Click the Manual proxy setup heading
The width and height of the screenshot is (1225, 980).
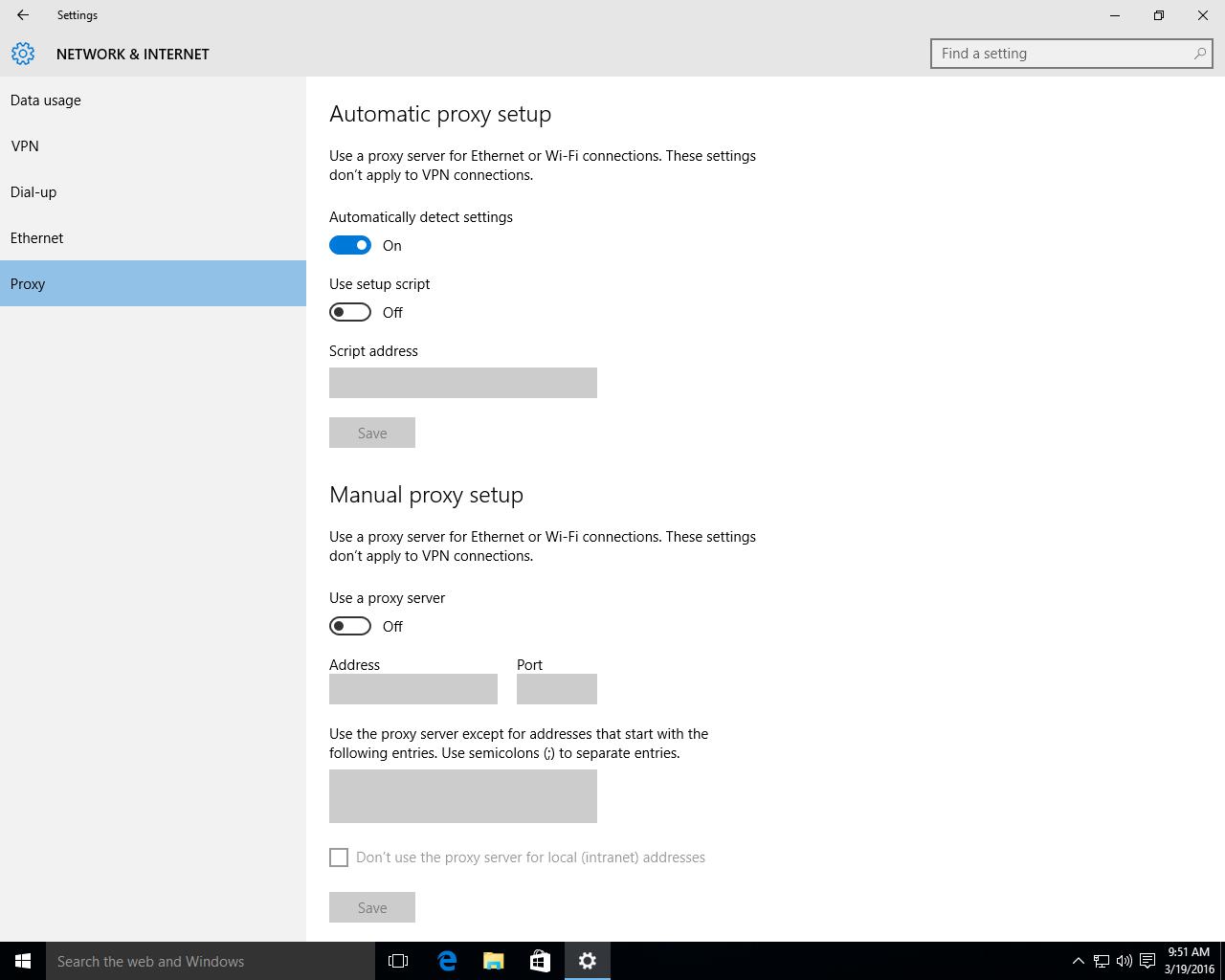pyautogui.click(x=426, y=495)
